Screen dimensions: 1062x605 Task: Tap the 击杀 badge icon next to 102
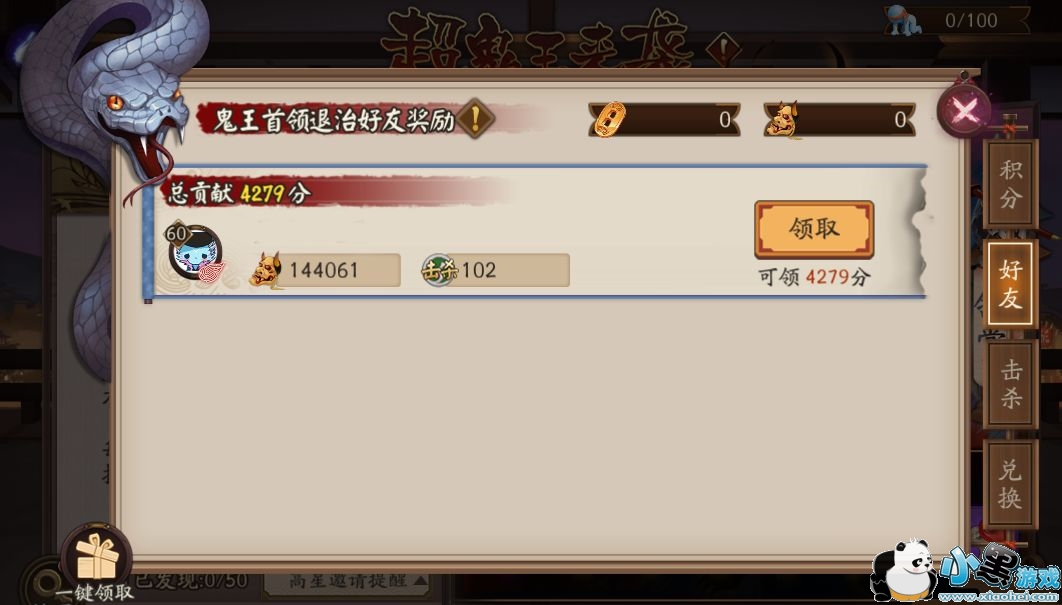(440, 270)
